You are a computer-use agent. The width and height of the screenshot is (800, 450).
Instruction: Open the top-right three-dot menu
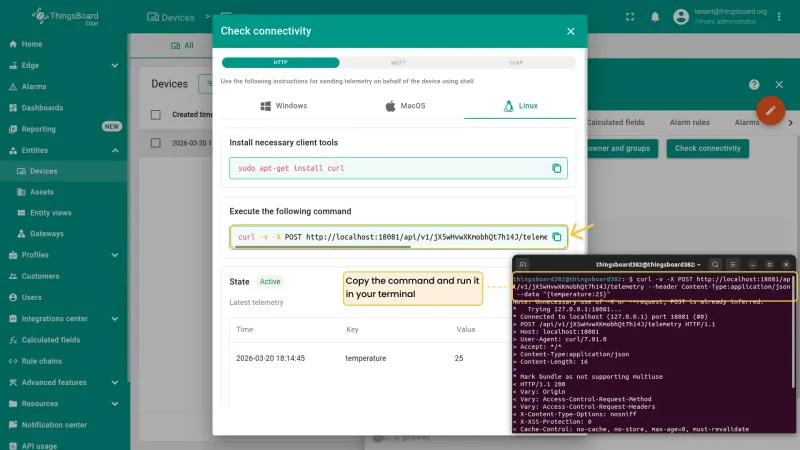pos(779,17)
